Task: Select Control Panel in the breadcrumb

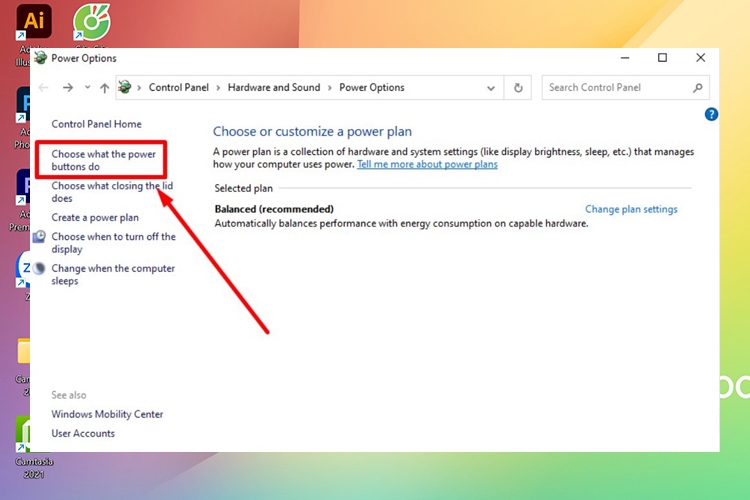Action: pyautogui.click(x=178, y=88)
